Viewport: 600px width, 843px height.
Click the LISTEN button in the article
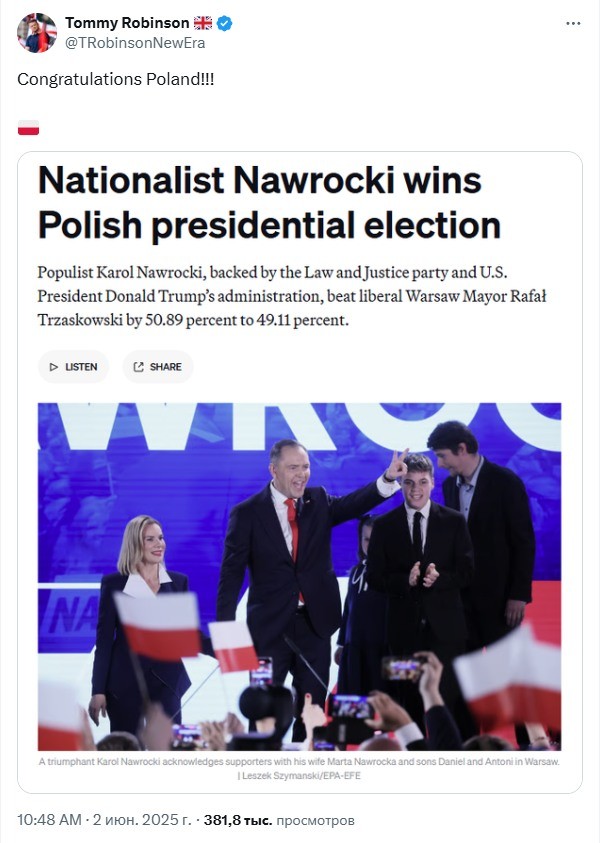click(74, 367)
